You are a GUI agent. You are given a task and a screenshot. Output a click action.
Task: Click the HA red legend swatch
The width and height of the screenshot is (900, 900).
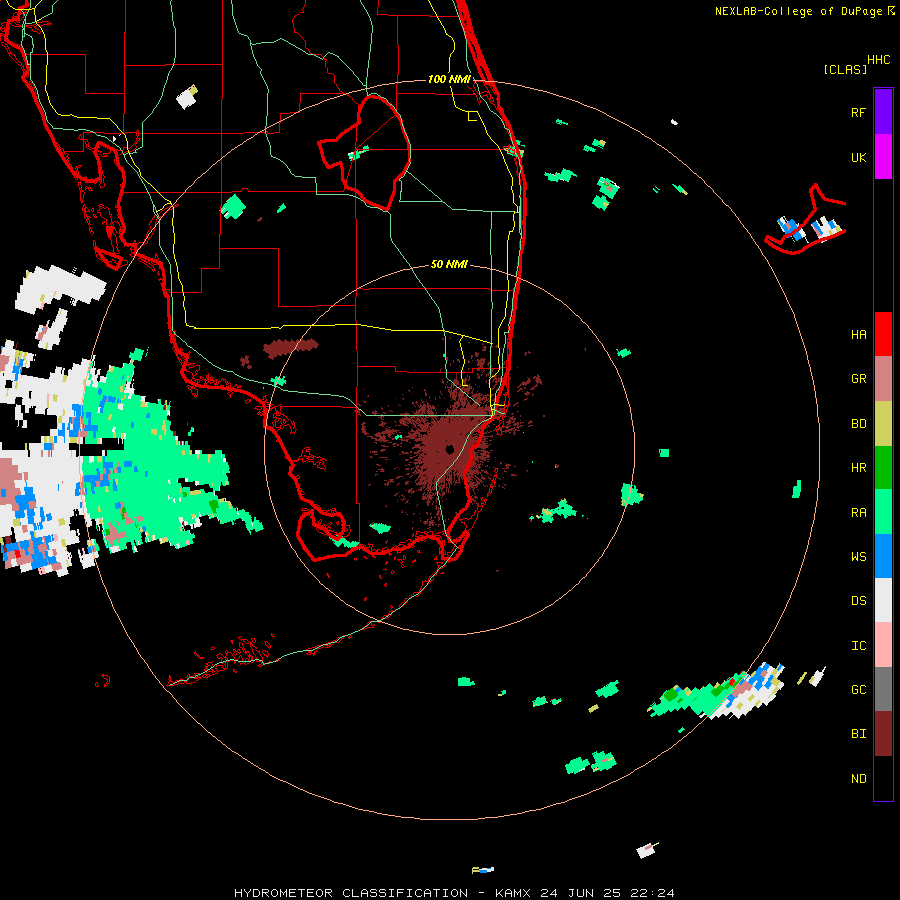point(883,334)
